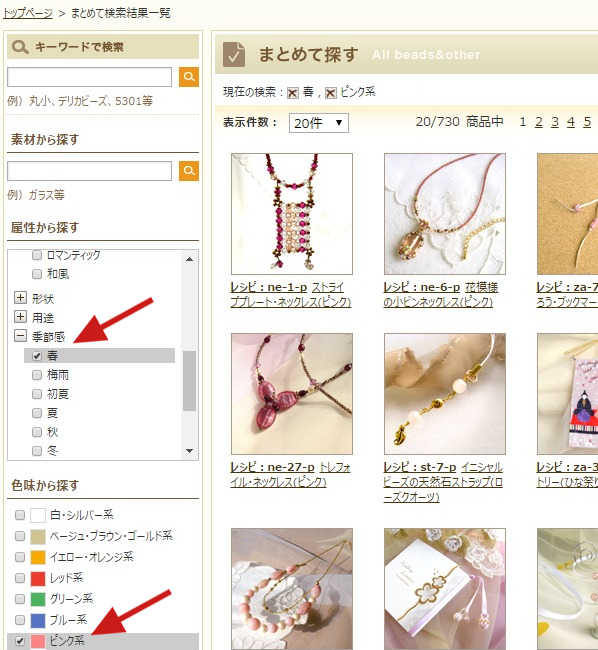This screenshot has height=650, width=598.
Task: Click the orange material search button
Action: click(189, 171)
